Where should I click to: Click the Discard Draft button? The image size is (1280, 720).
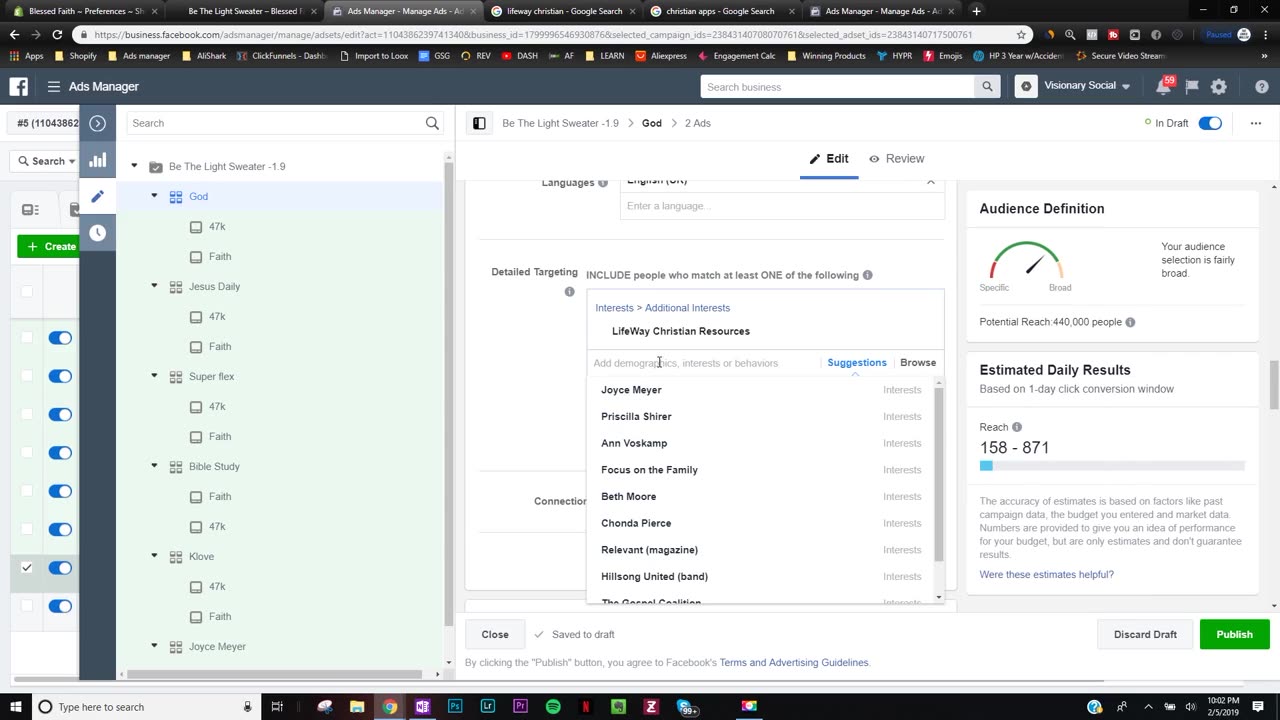click(x=1145, y=634)
